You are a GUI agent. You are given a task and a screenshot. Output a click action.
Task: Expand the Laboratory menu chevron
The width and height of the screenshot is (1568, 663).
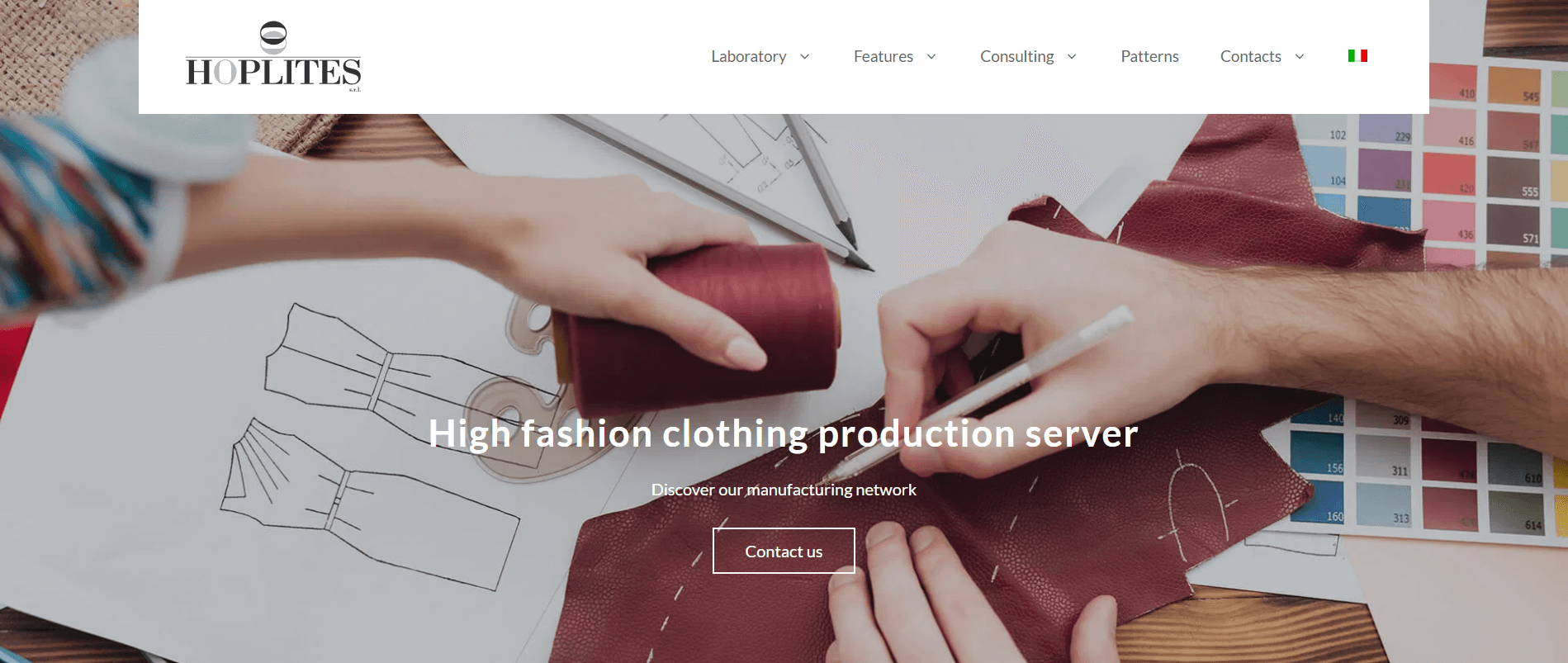(x=804, y=56)
